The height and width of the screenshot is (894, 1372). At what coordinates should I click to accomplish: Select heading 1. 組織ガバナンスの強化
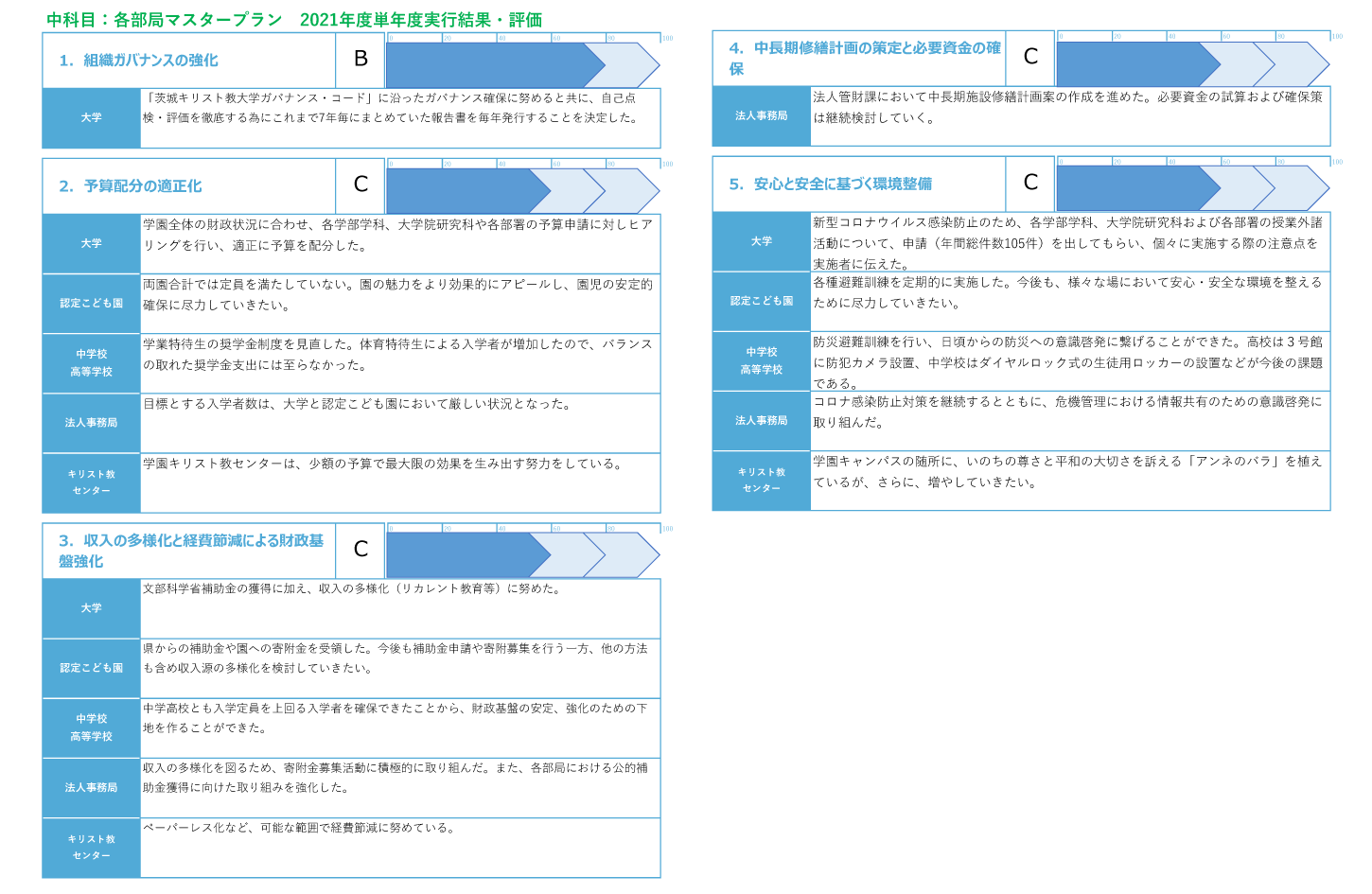(138, 61)
